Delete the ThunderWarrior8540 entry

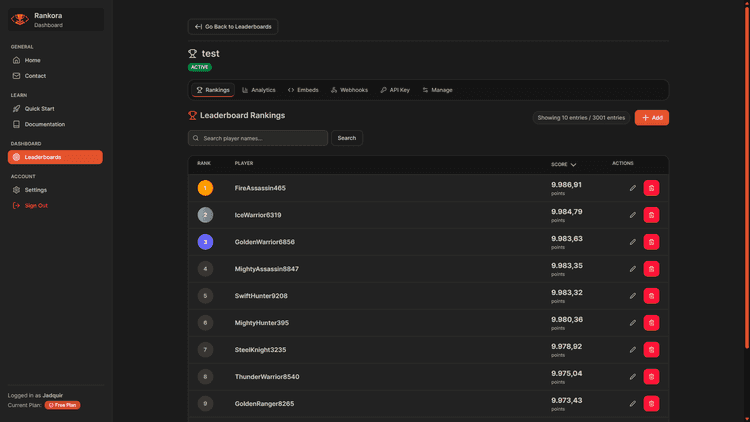pos(651,377)
